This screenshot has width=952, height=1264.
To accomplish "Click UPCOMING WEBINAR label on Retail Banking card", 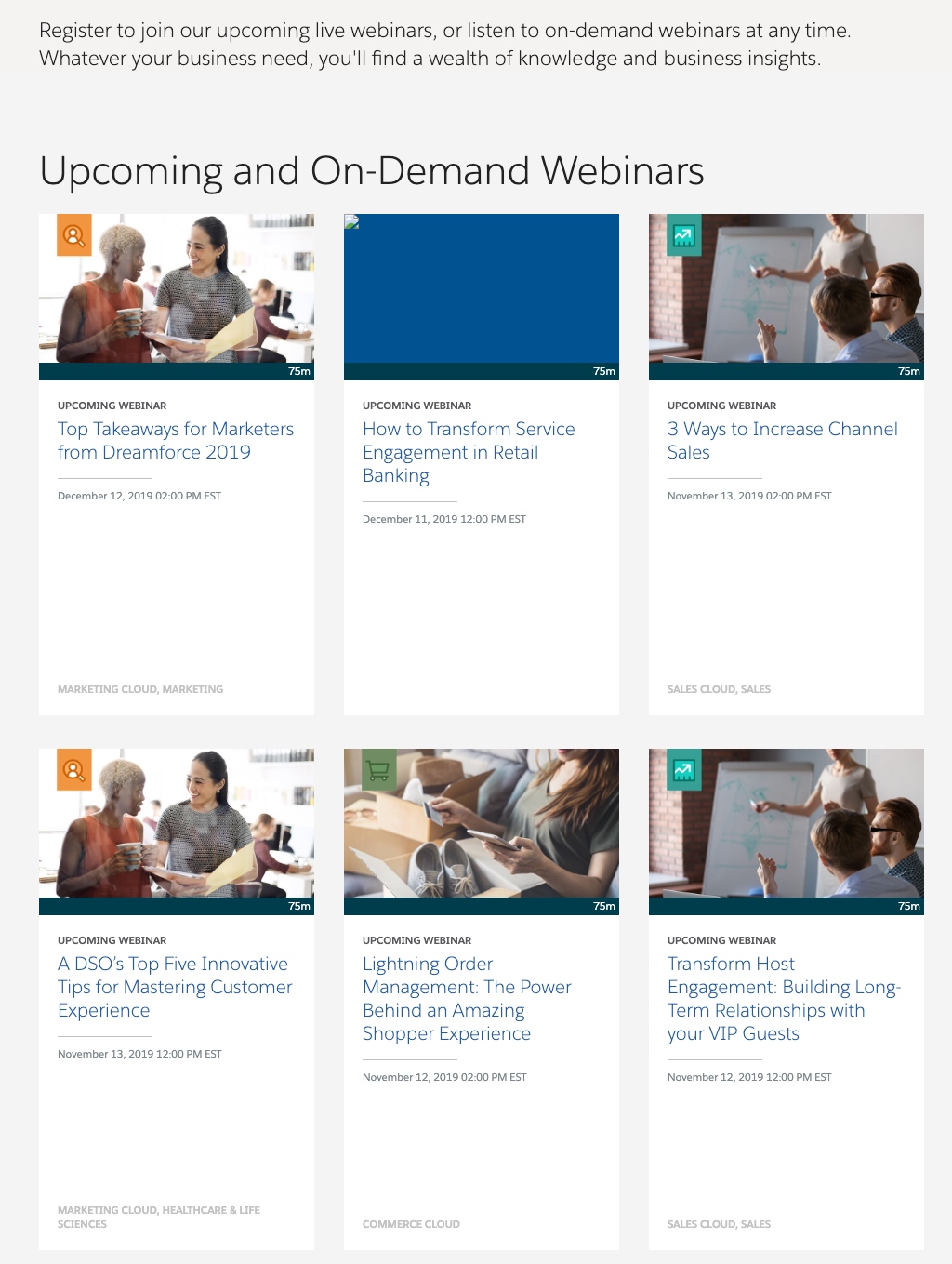I will coord(417,406).
